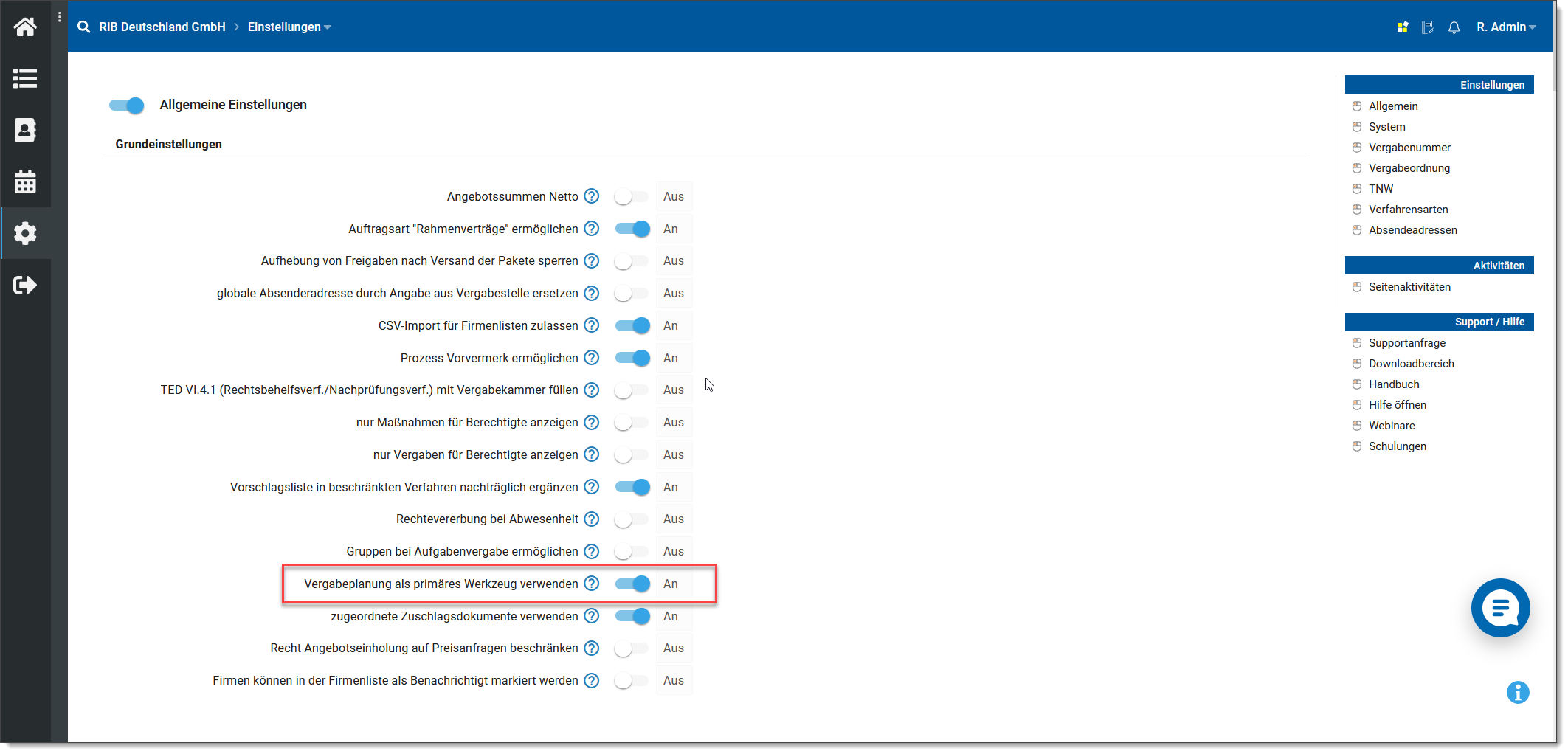The height and width of the screenshot is (754, 1568).
Task: Enable Firmen als Benachrichtigt markiert switch
Action: click(632, 681)
